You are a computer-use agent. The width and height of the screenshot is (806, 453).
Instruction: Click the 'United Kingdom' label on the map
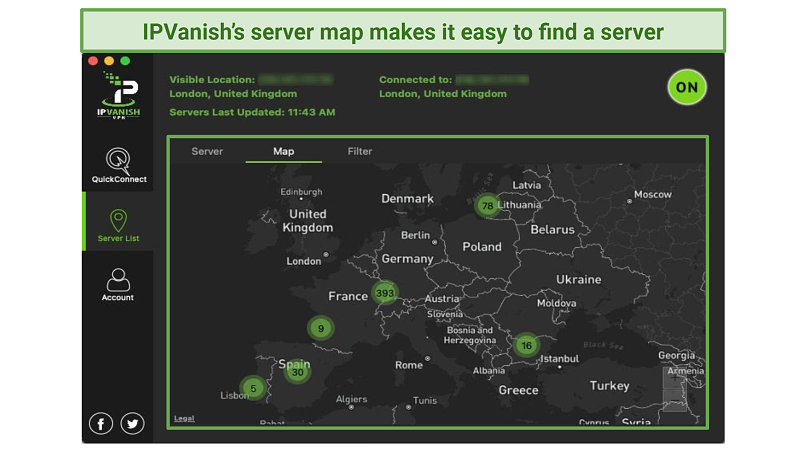point(308,221)
